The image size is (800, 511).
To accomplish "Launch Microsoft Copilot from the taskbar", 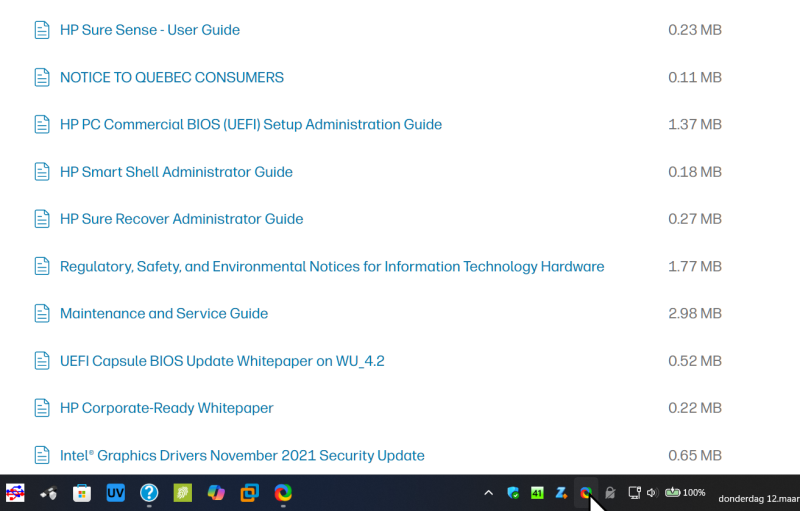I will [x=216, y=493].
